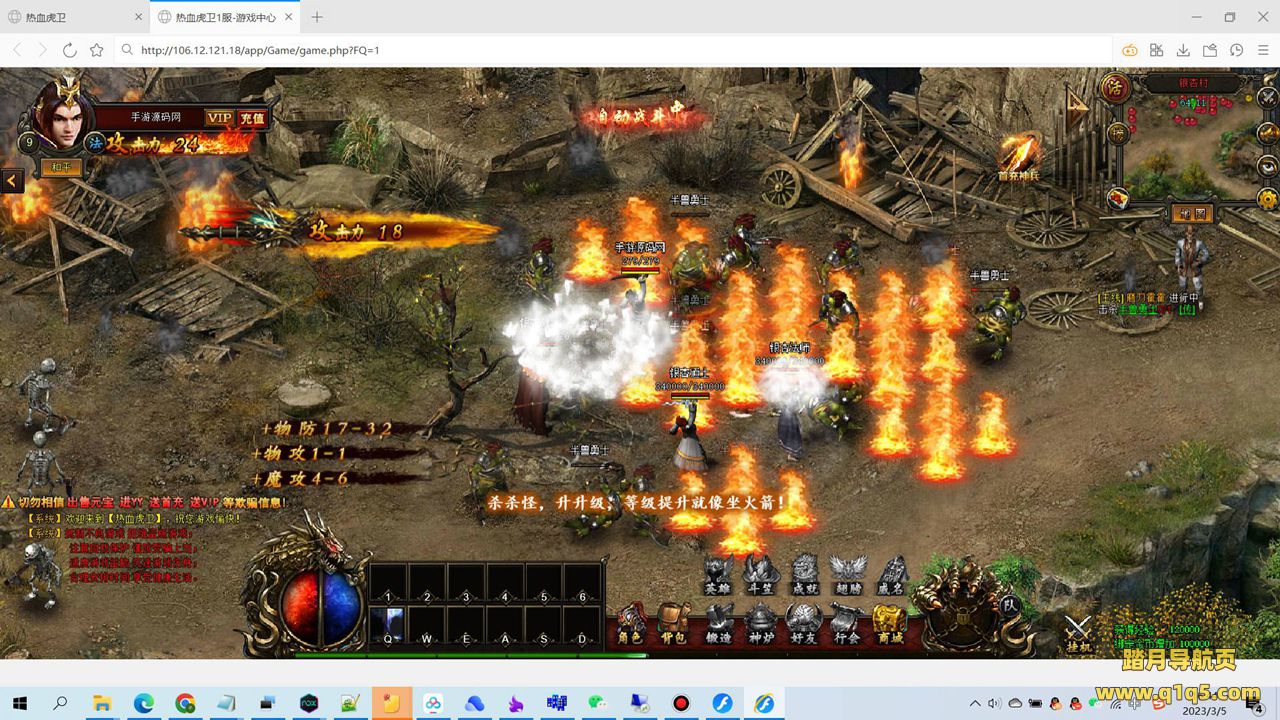Open the 背包 backpack inventory
Screen dimensions: 1280x720
(x=674, y=622)
